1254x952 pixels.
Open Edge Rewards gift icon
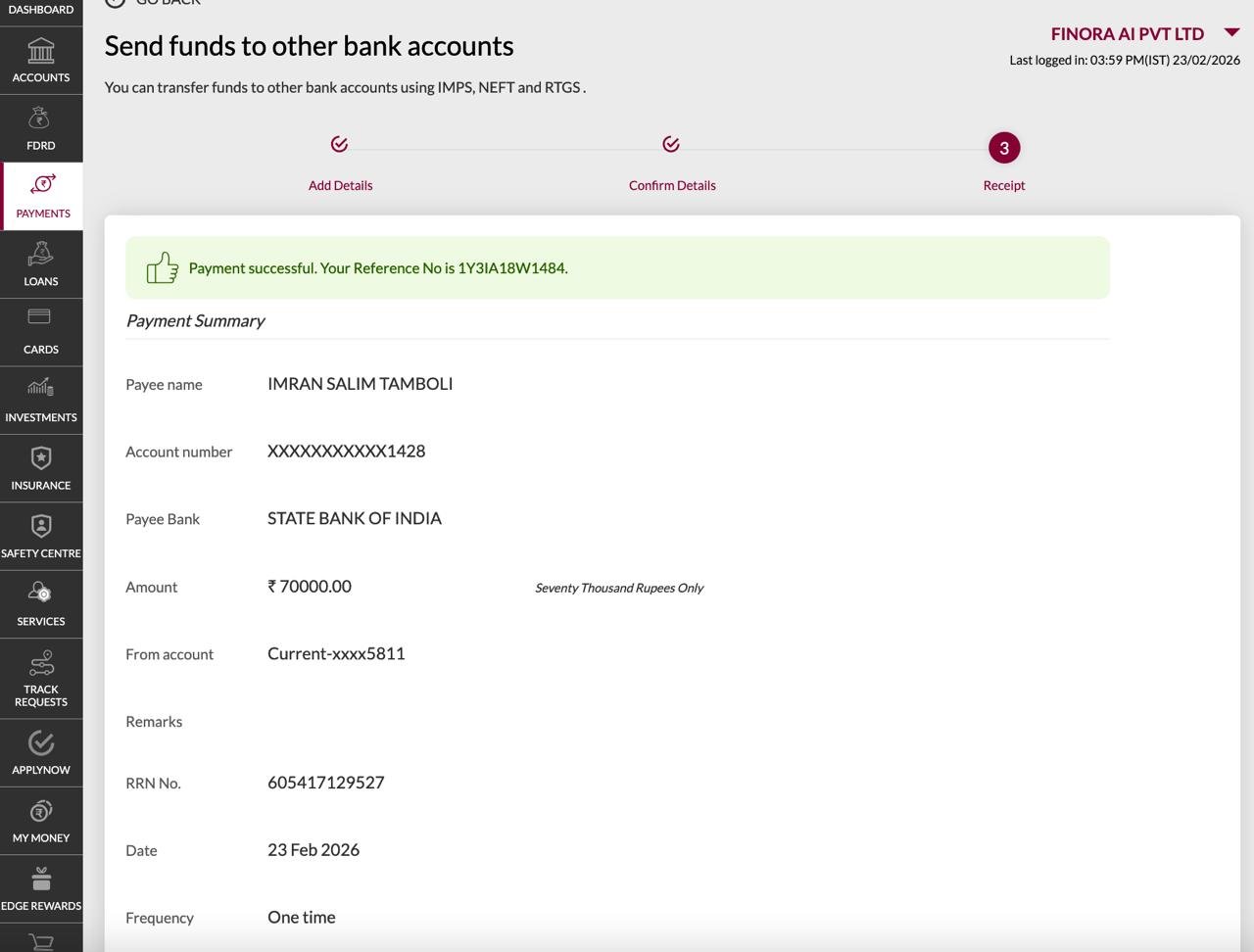pos(40,879)
